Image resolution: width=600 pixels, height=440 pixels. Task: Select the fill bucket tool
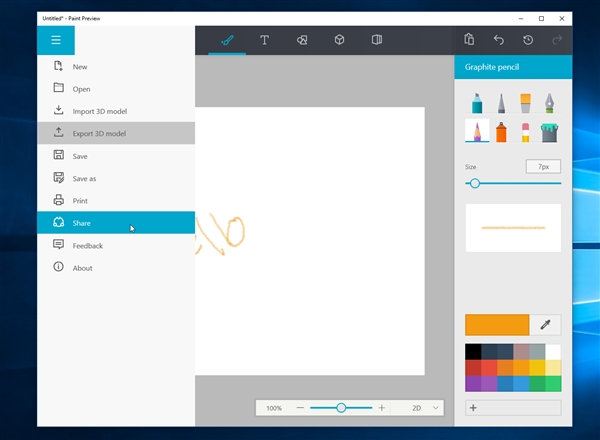pyautogui.click(x=548, y=131)
